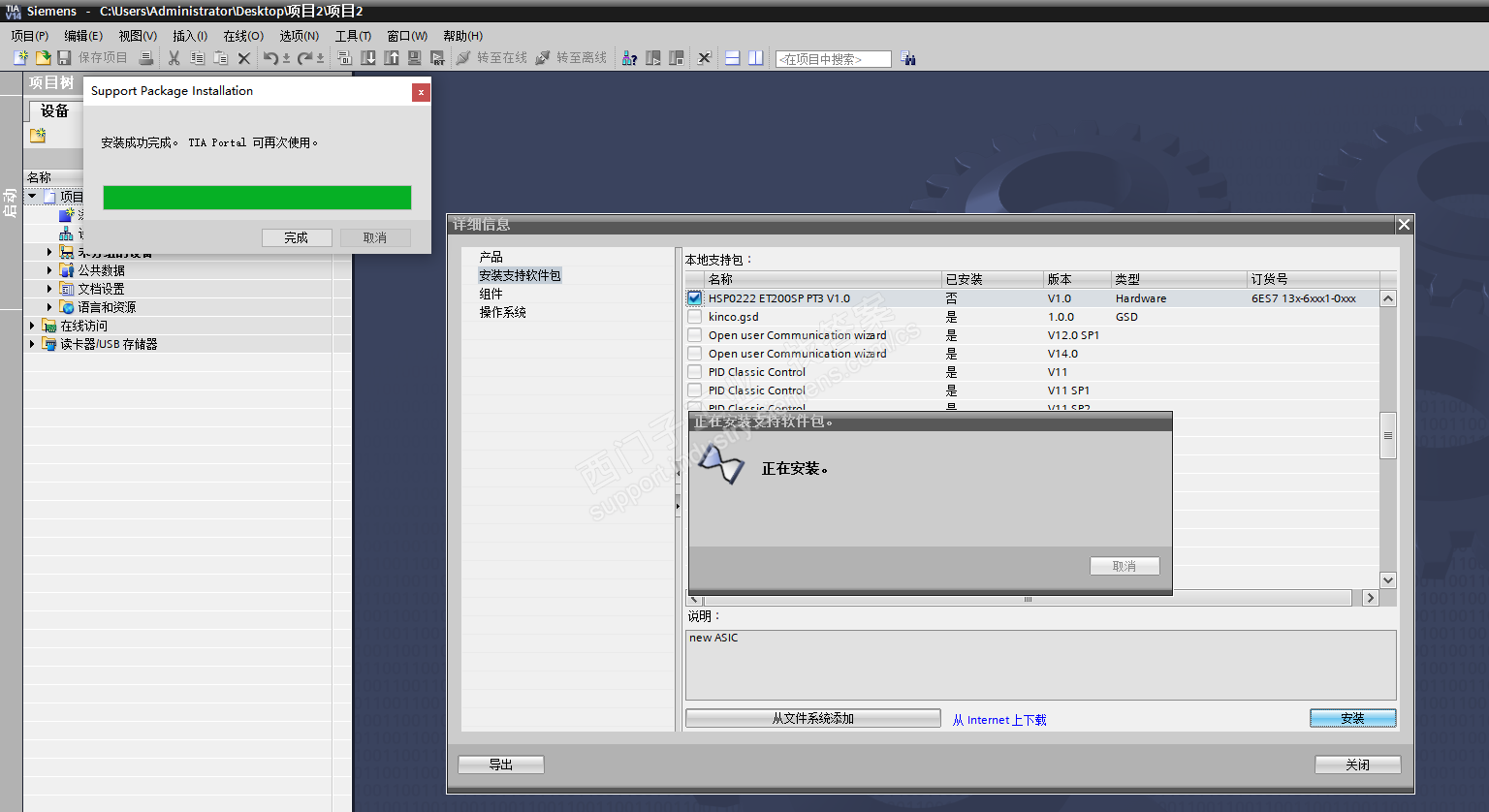The width and height of the screenshot is (1489, 812).
Task: Click the green installation progress bar
Action: [257, 198]
